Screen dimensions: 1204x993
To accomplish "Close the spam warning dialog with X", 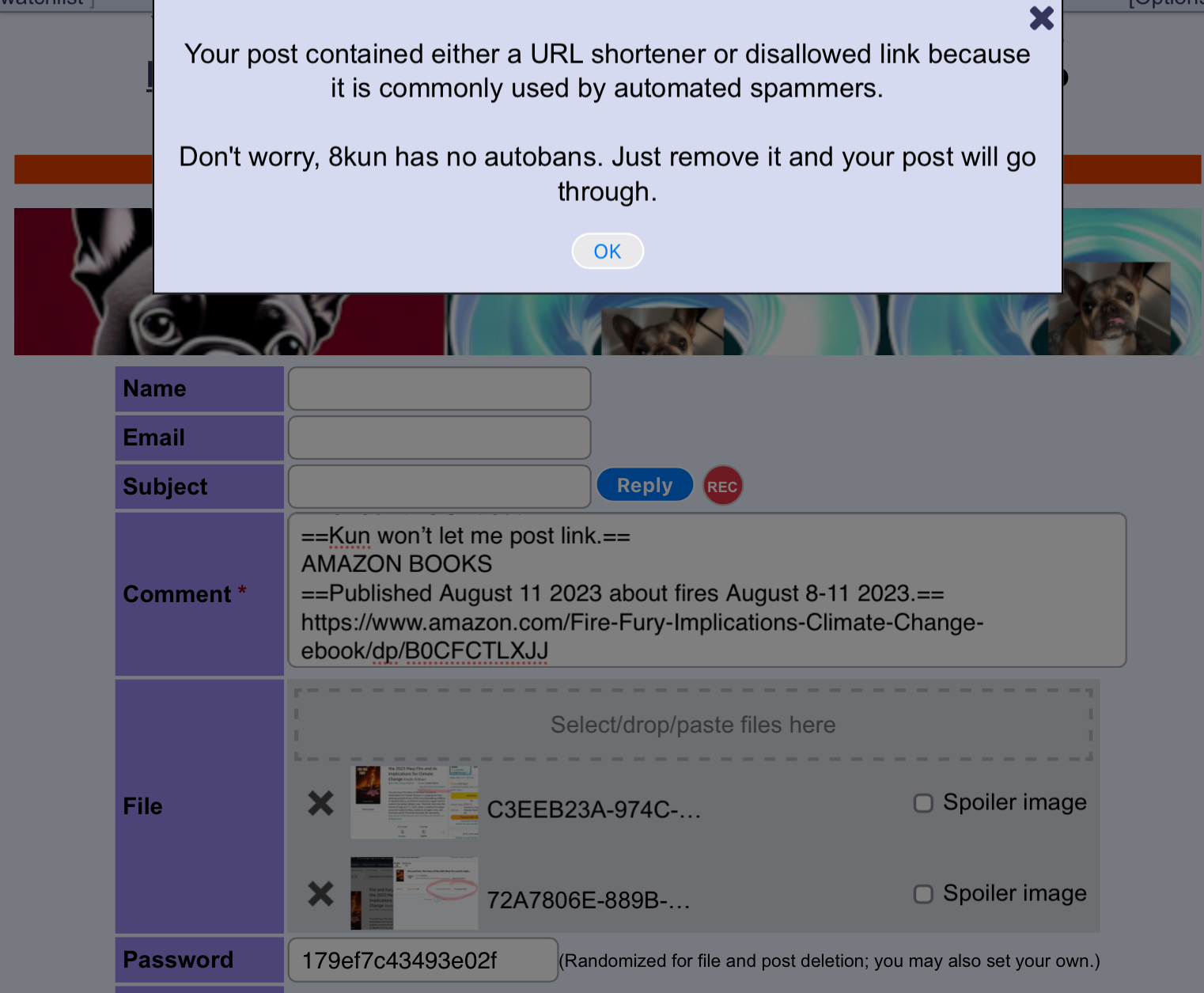I will click(x=1041, y=18).
